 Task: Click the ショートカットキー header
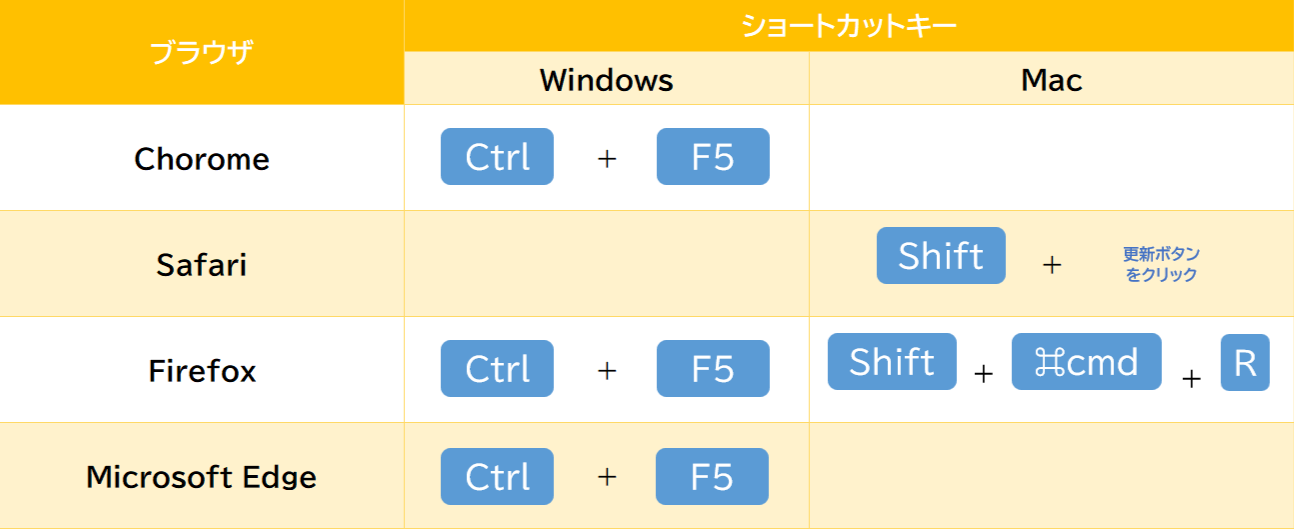pos(849,26)
